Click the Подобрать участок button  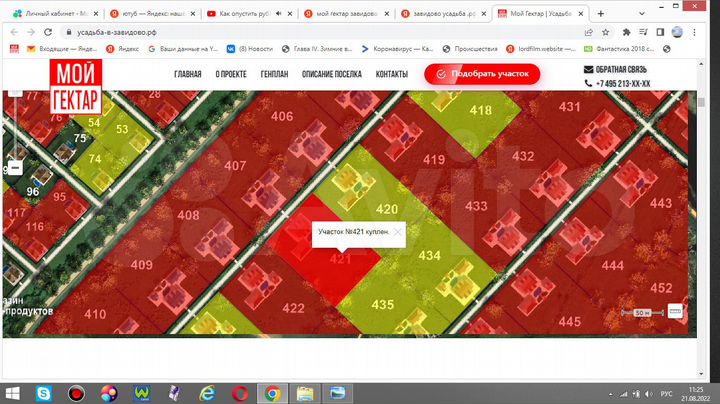pos(482,74)
